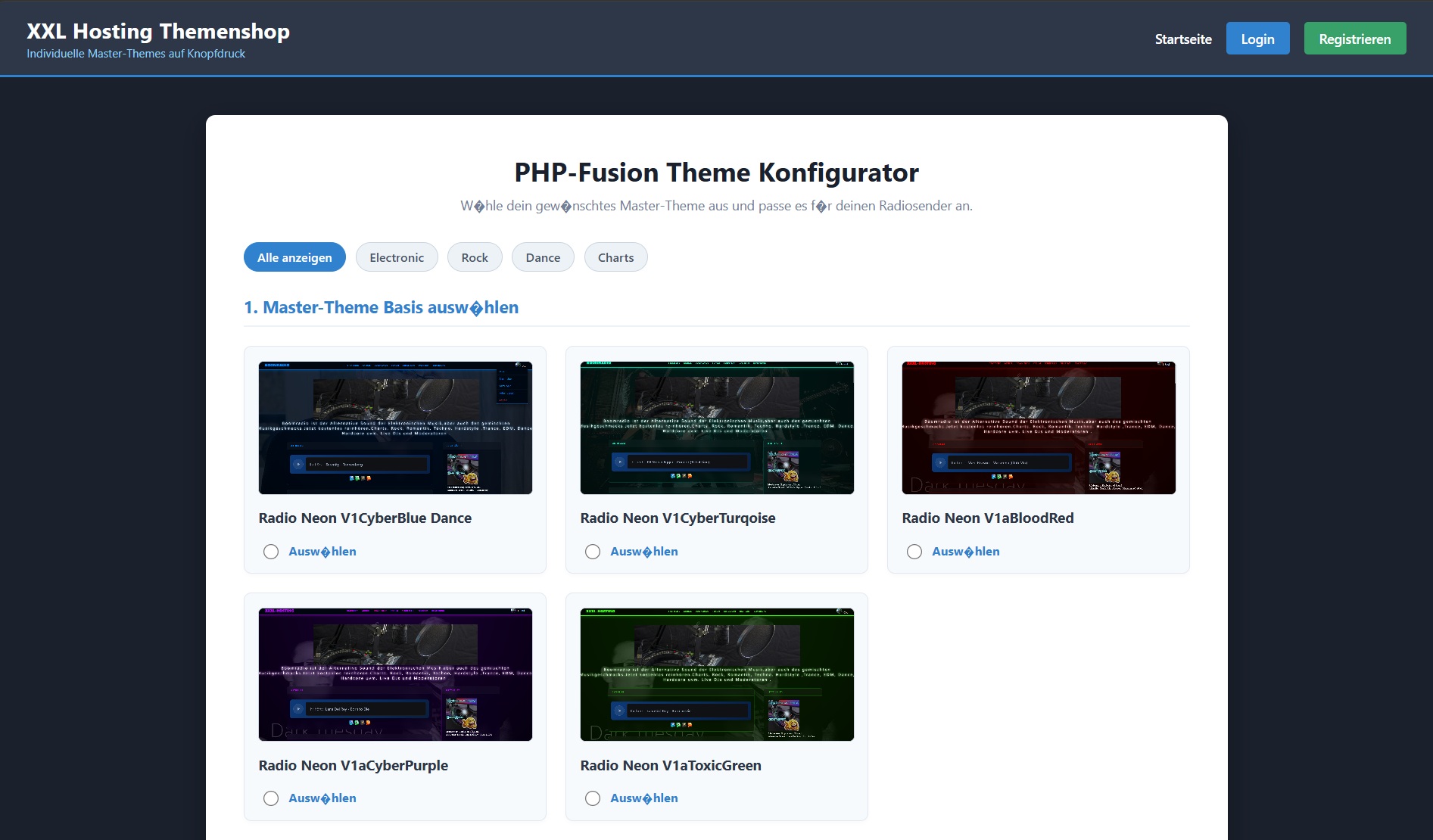This screenshot has width=1433, height=840.
Task: Select the Radio Neon V1aToxicGreen radio button
Action: 593,798
